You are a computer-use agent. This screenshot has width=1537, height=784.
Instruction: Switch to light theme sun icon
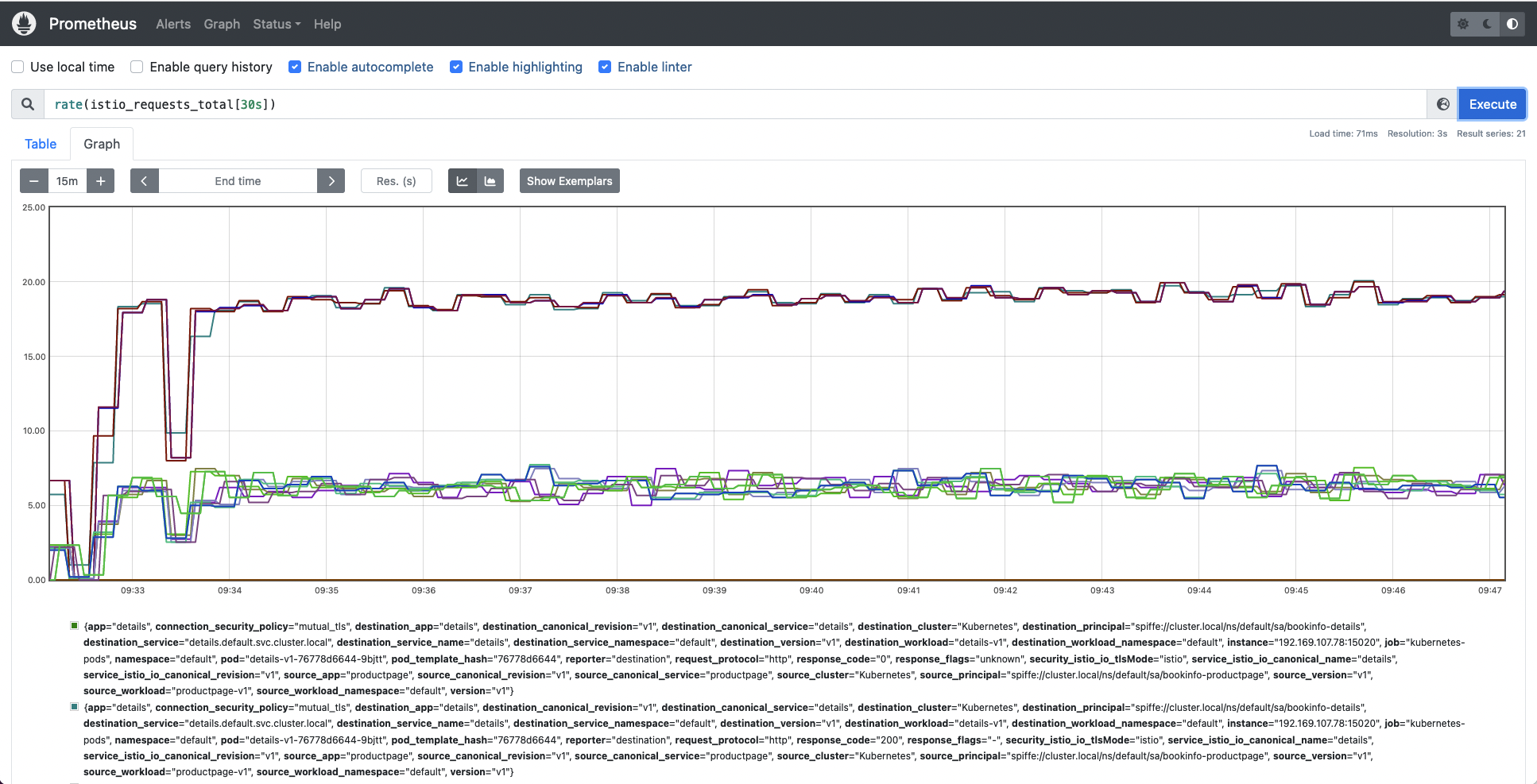[1463, 24]
